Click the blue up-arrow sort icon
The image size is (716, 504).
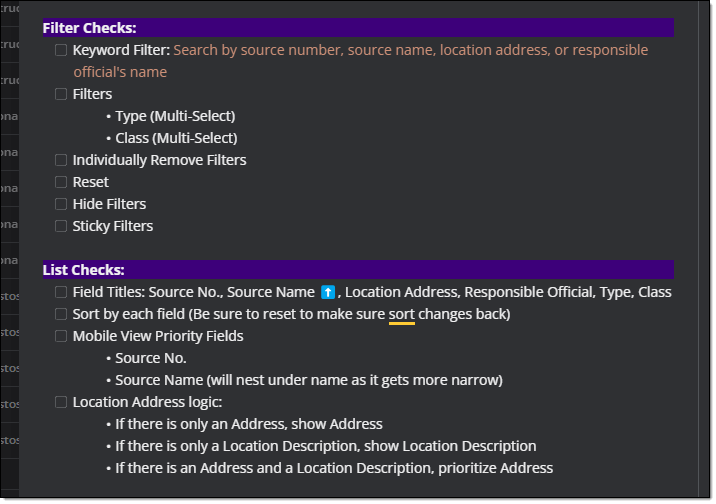click(x=328, y=292)
